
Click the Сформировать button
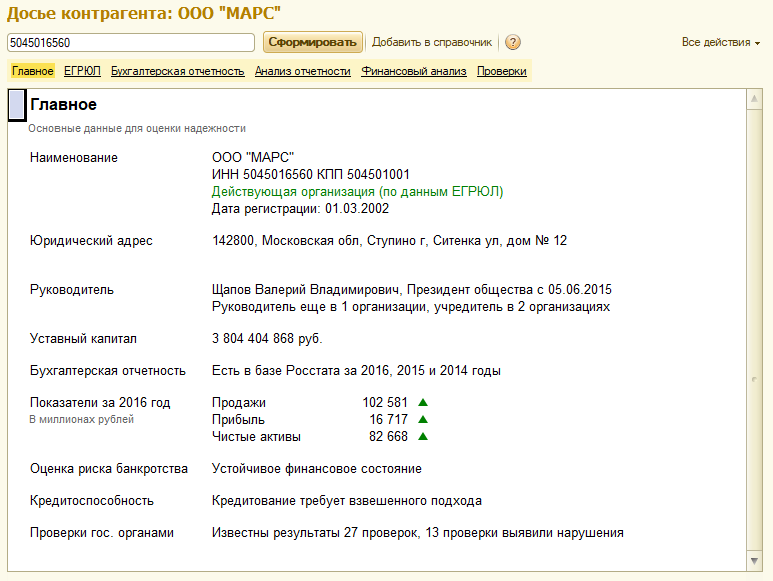point(313,42)
